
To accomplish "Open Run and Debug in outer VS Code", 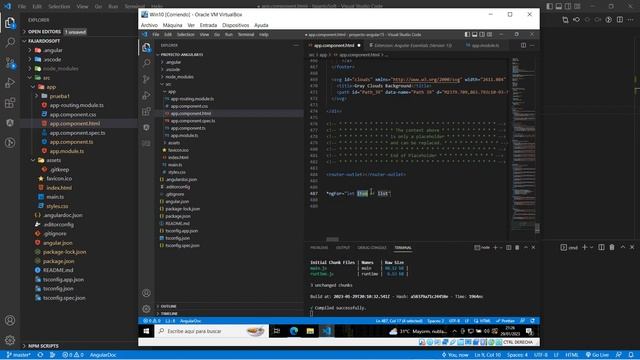I will [x=10, y=82].
